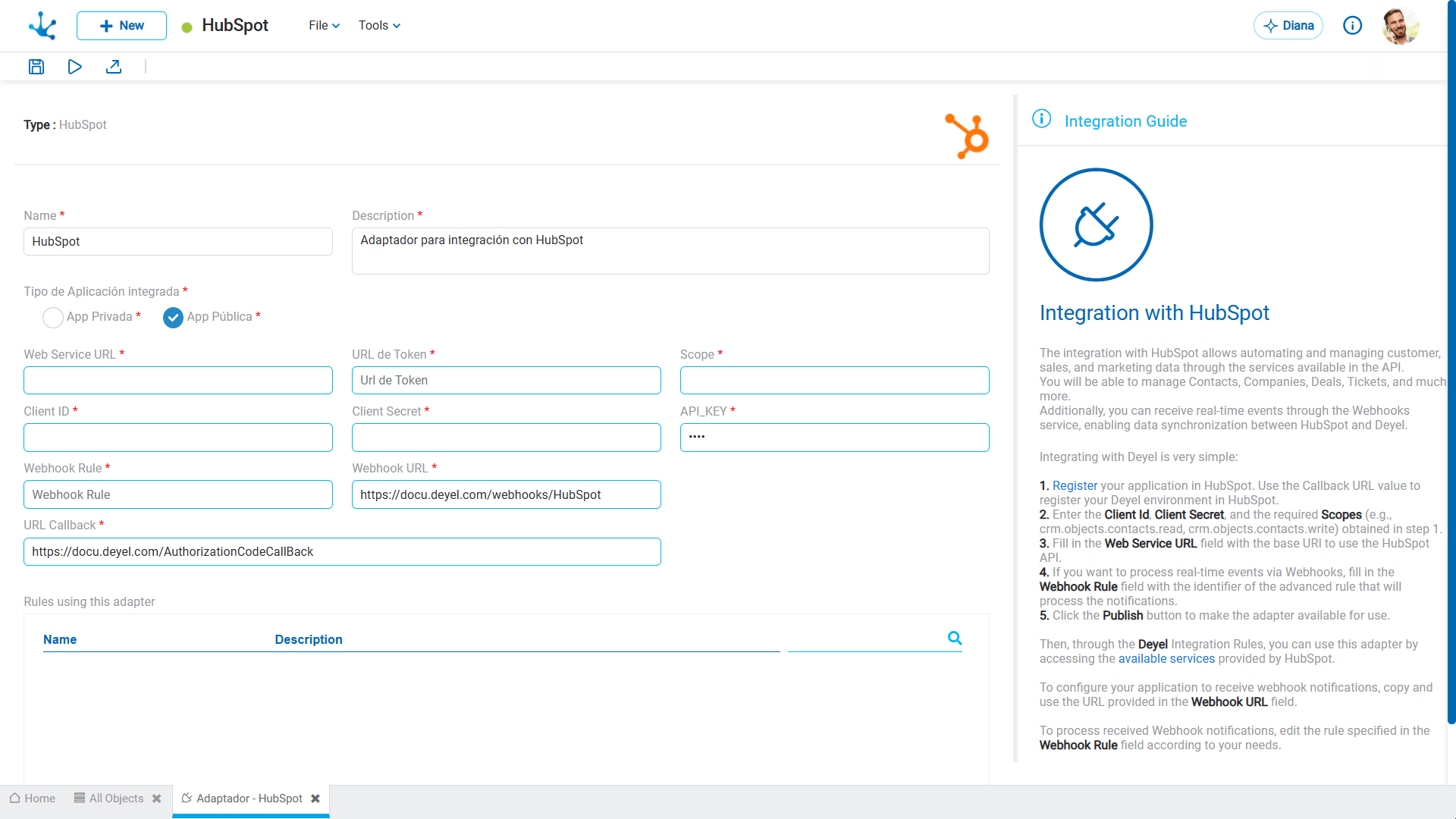Image resolution: width=1456 pixels, height=819 pixels.
Task: Select the App Privada radio option
Action: (x=53, y=317)
